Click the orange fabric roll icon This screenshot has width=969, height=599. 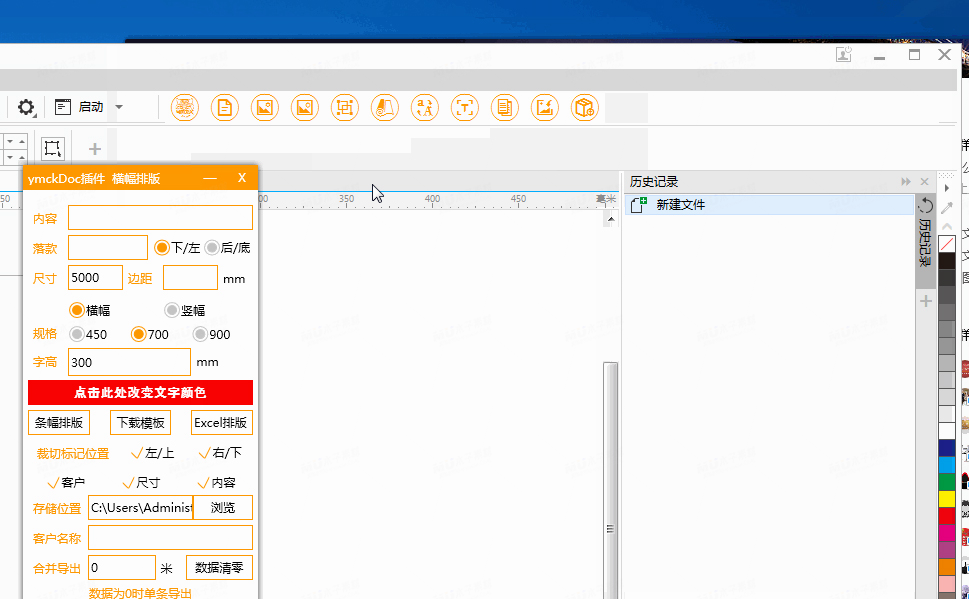pos(384,108)
